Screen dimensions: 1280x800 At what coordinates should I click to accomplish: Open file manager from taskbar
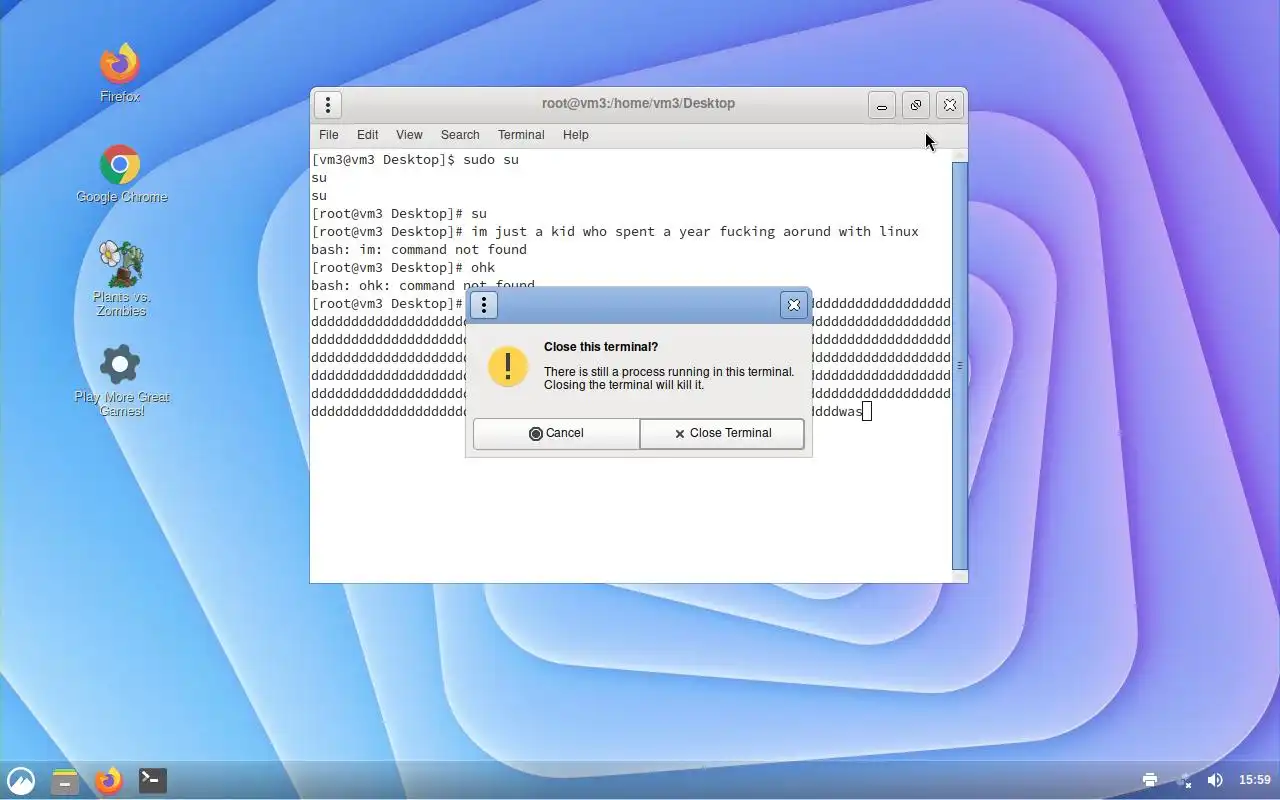point(65,780)
